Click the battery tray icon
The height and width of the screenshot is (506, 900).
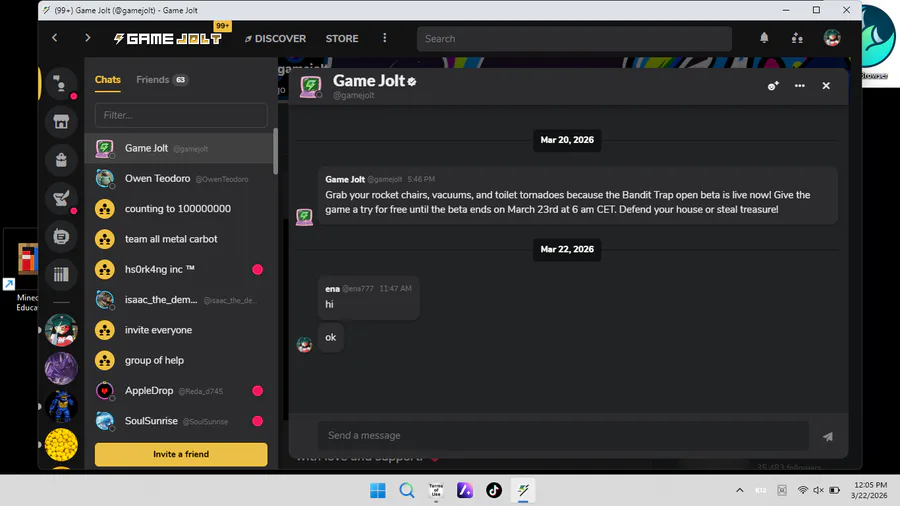[835, 490]
